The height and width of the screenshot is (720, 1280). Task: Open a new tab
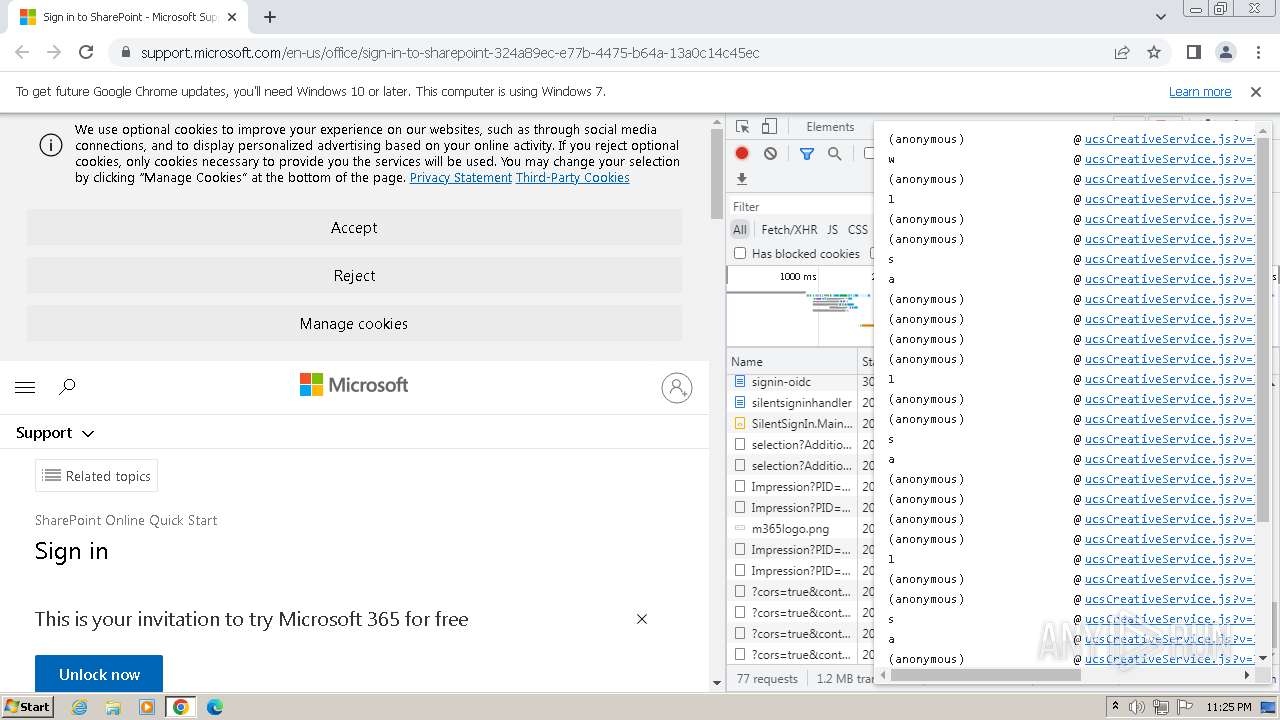[270, 17]
